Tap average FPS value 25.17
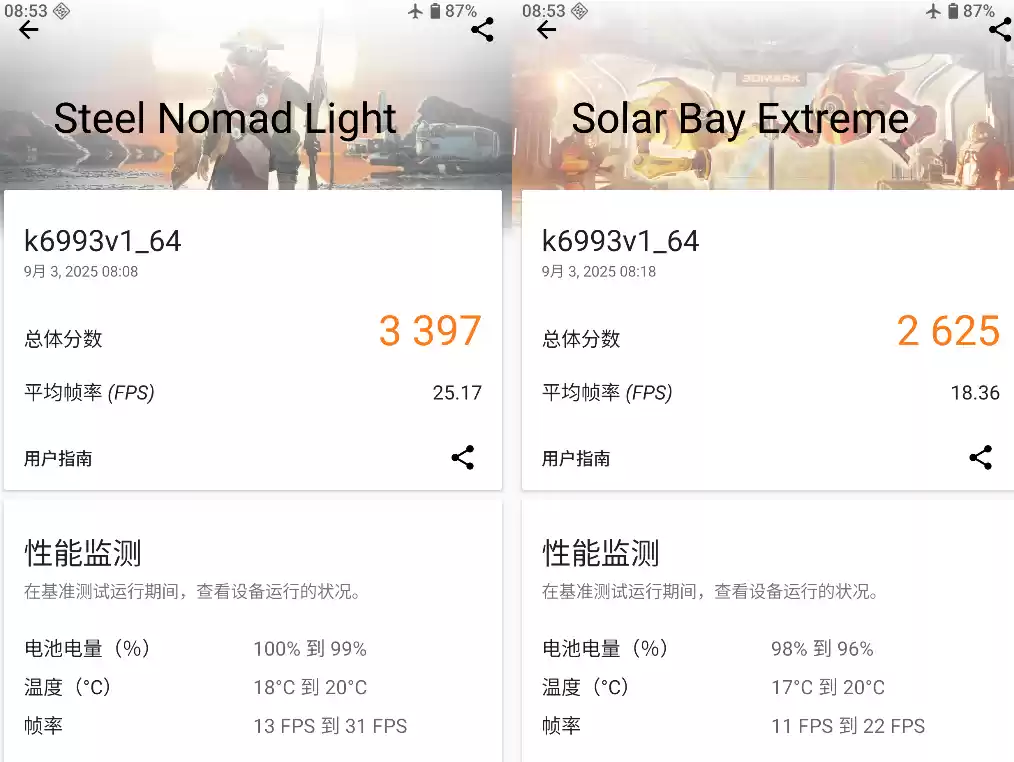 pyautogui.click(x=457, y=392)
